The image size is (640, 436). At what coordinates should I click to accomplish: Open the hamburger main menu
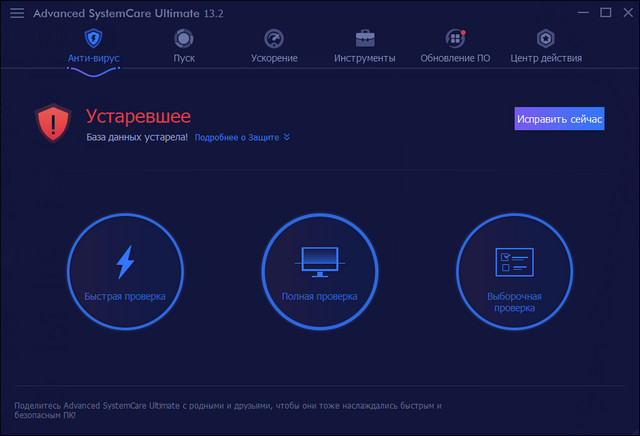click(17, 14)
